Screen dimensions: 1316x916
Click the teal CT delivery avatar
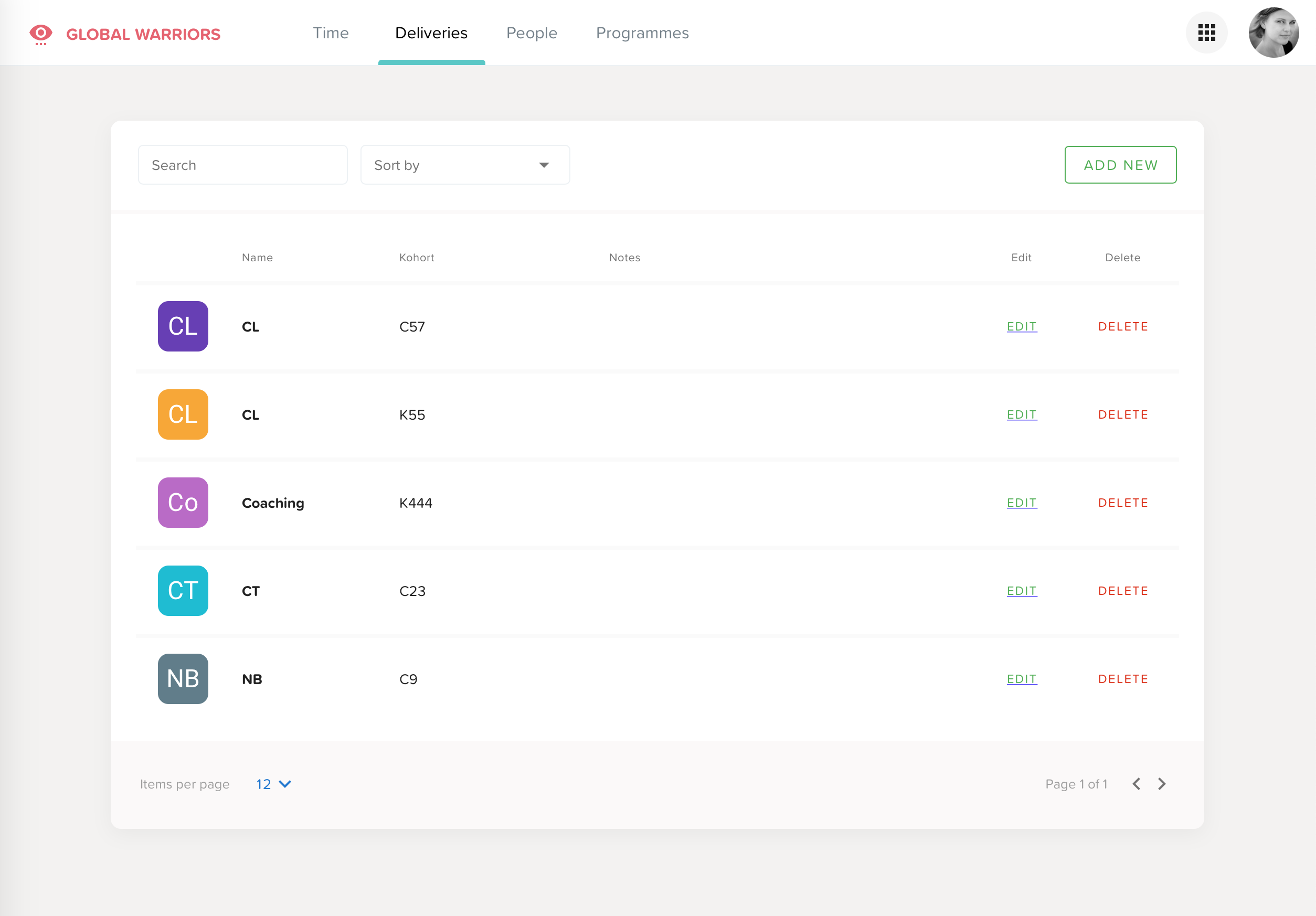click(x=183, y=590)
